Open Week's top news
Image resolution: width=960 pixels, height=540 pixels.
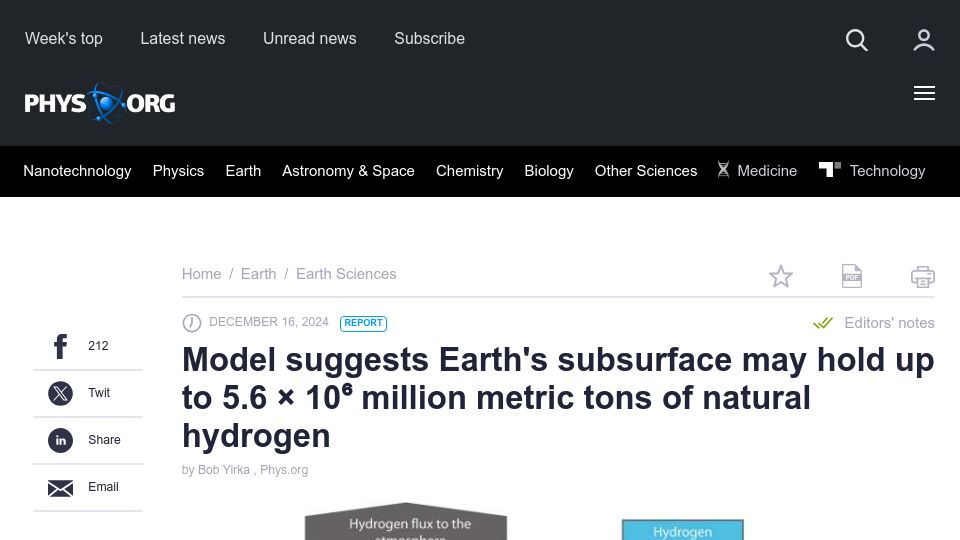[x=64, y=39]
